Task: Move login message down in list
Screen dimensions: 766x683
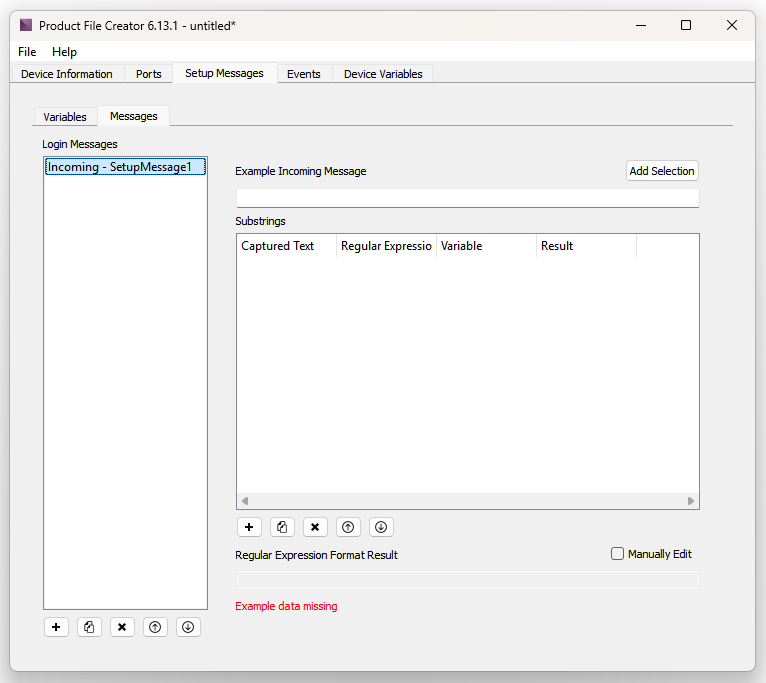Action: [x=188, y=627]
